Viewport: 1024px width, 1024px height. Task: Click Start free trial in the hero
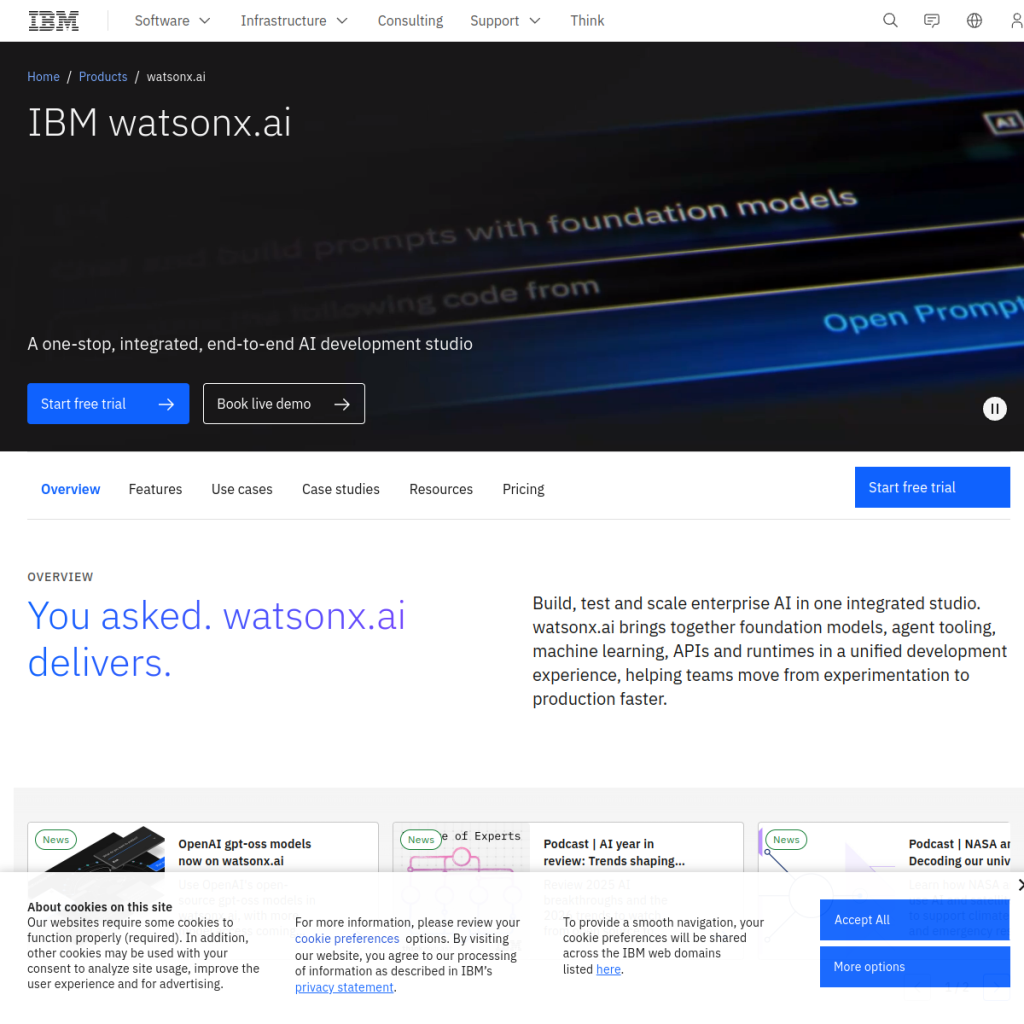pos(108,404)
